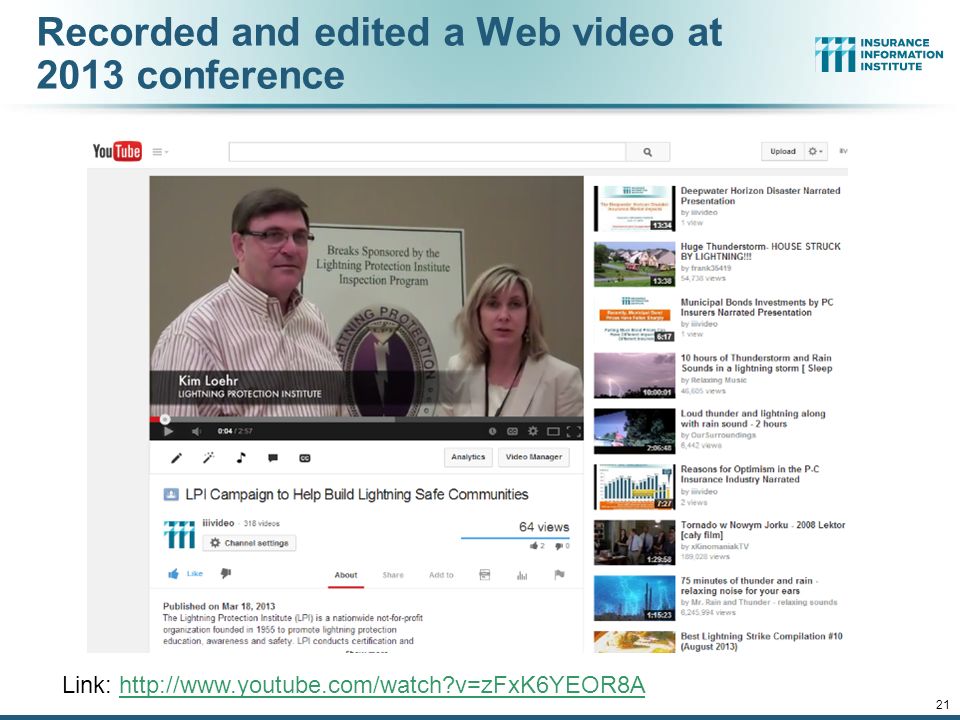Open Captions CC tool below video
Screen dimensions: 960x720
point(304,458)
